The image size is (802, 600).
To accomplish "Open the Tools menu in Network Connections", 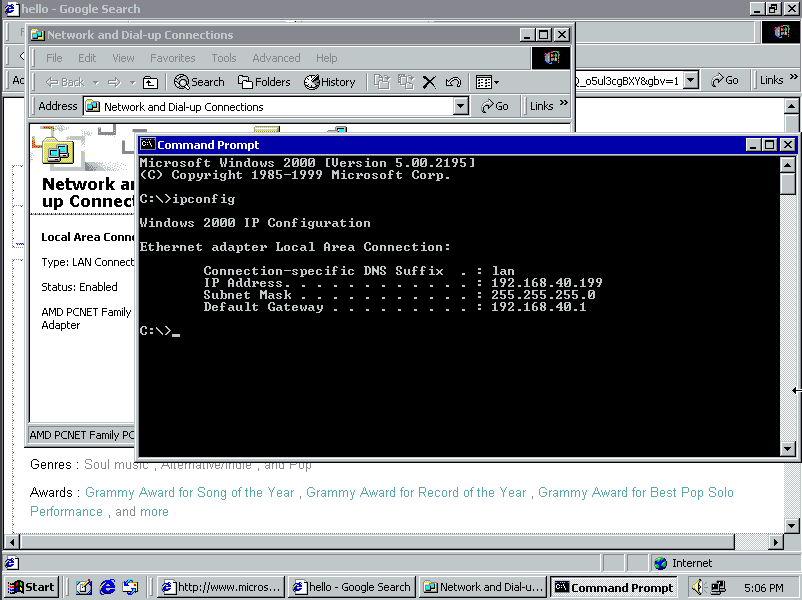I will 224,58.
